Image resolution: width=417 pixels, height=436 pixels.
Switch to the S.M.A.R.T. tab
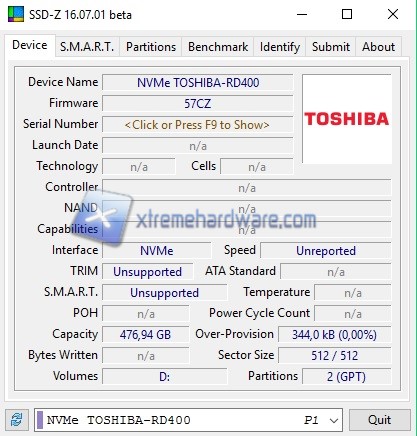(87, 47)
